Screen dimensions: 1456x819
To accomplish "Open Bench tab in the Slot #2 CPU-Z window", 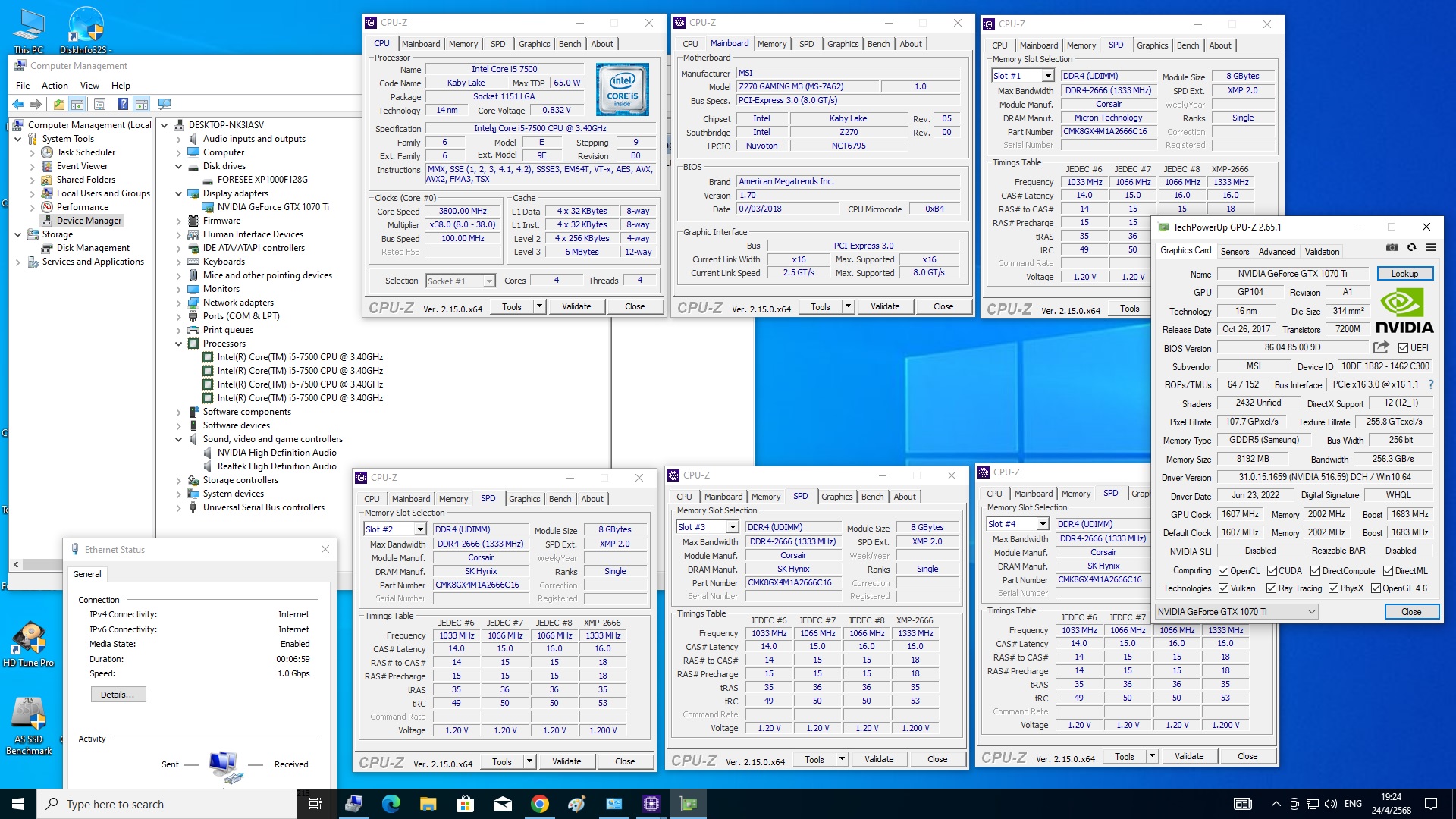I will tap(560, 498).
